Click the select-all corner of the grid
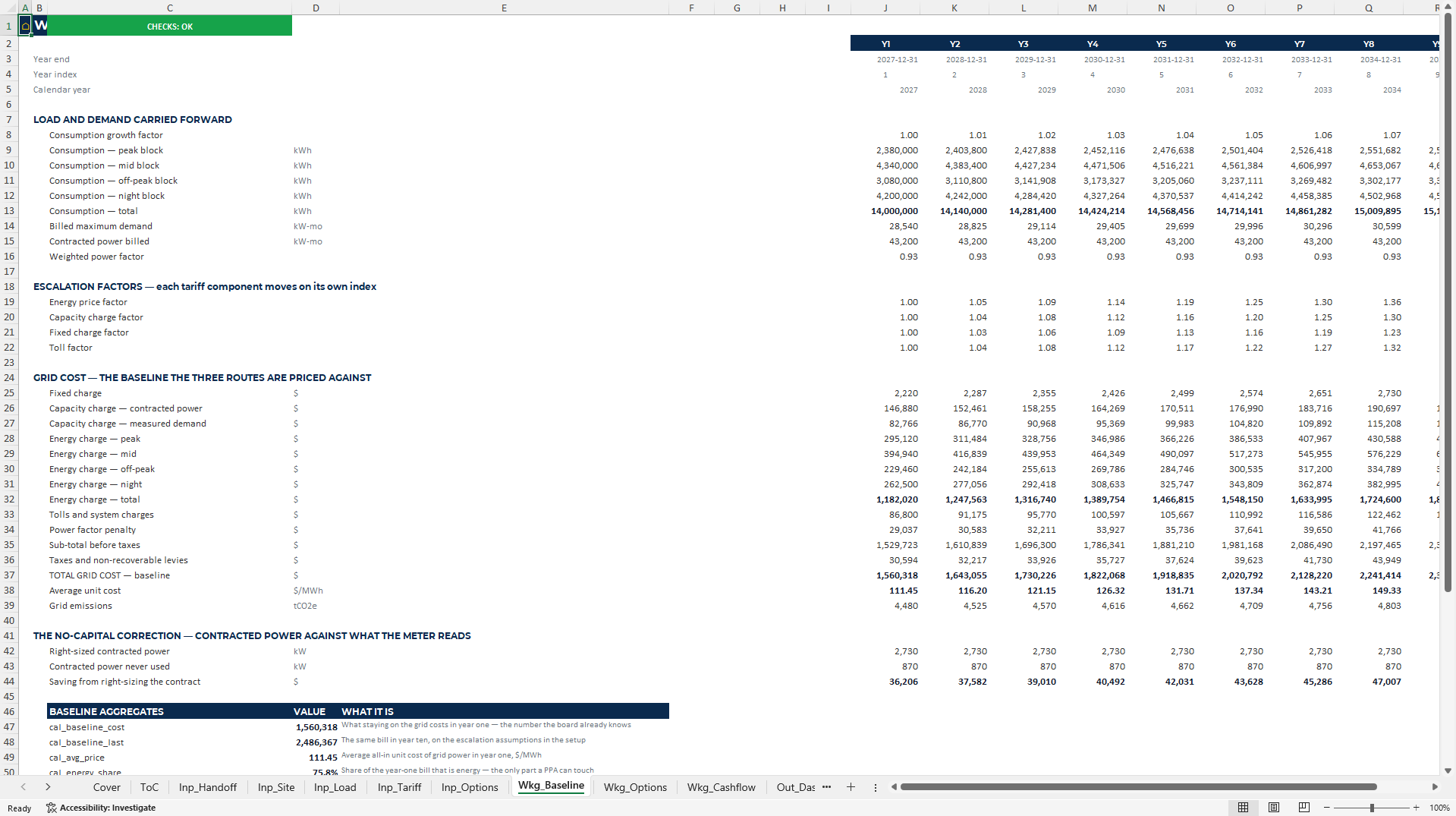Screen dimensions: 1456x816 [9, 8]
